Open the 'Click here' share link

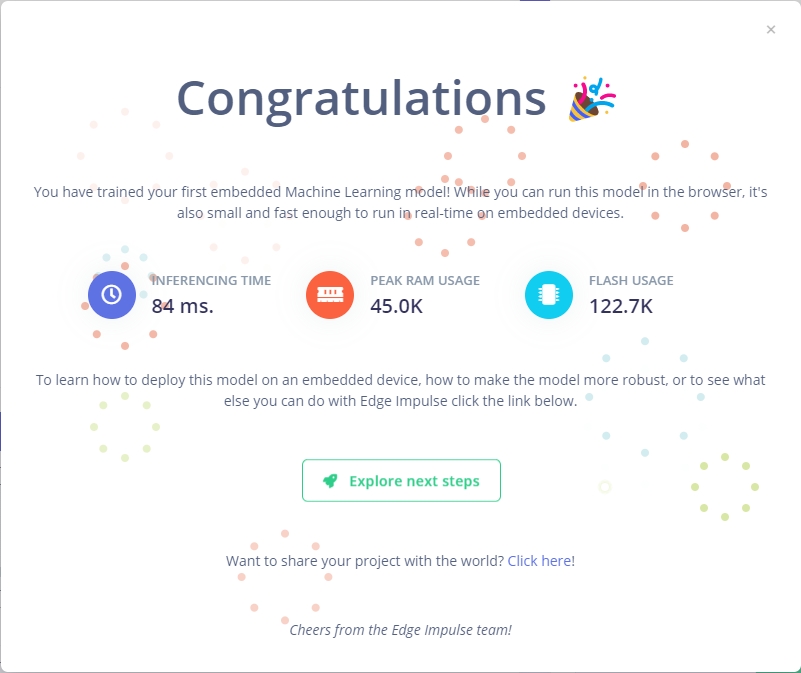[540, 561]
